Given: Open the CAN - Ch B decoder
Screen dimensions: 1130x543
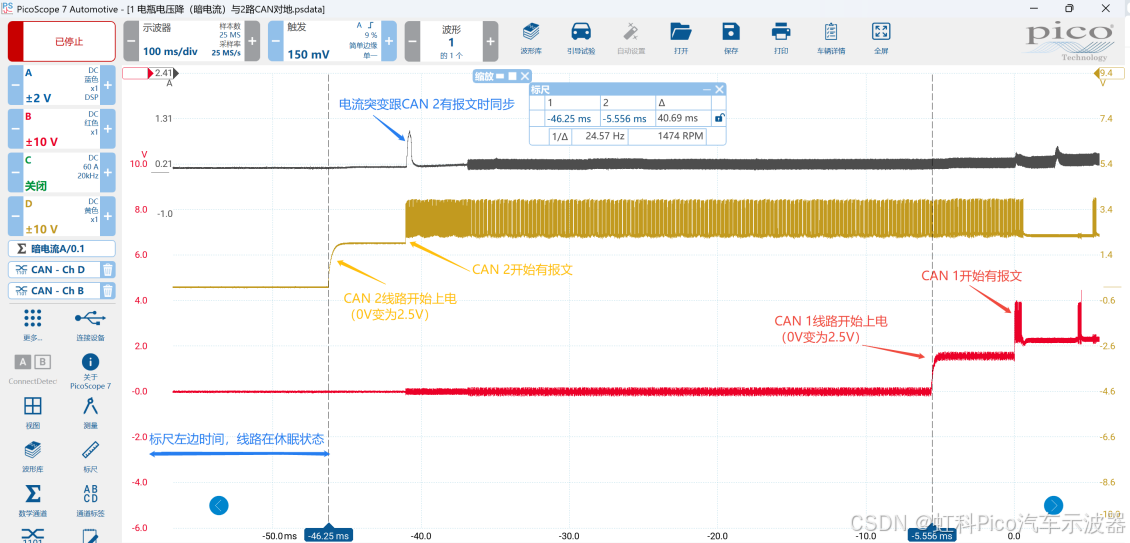Looking at the screenshot, I should [54, 291].
